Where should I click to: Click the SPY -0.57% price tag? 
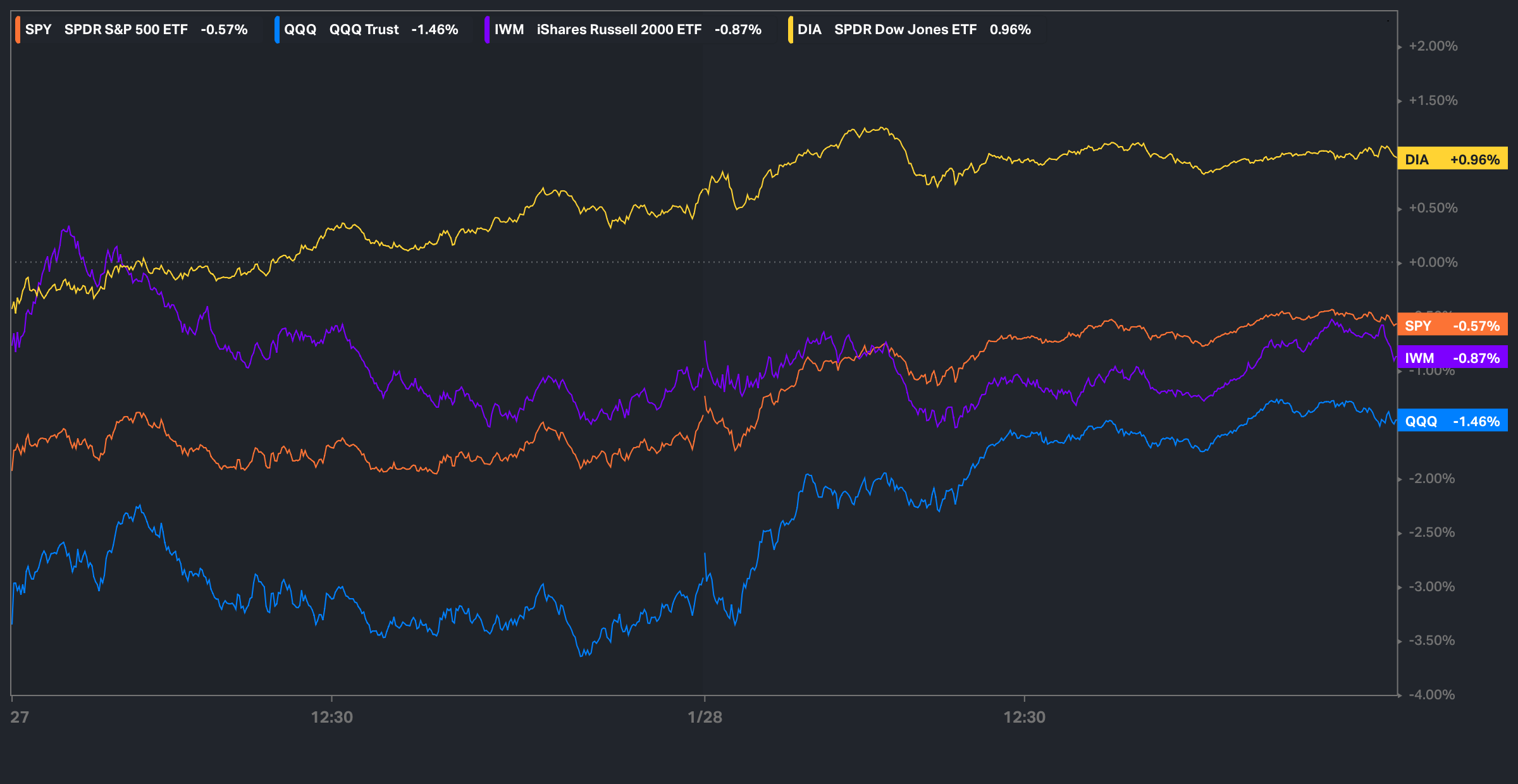pyautogui.click(x=1452, y=326)
